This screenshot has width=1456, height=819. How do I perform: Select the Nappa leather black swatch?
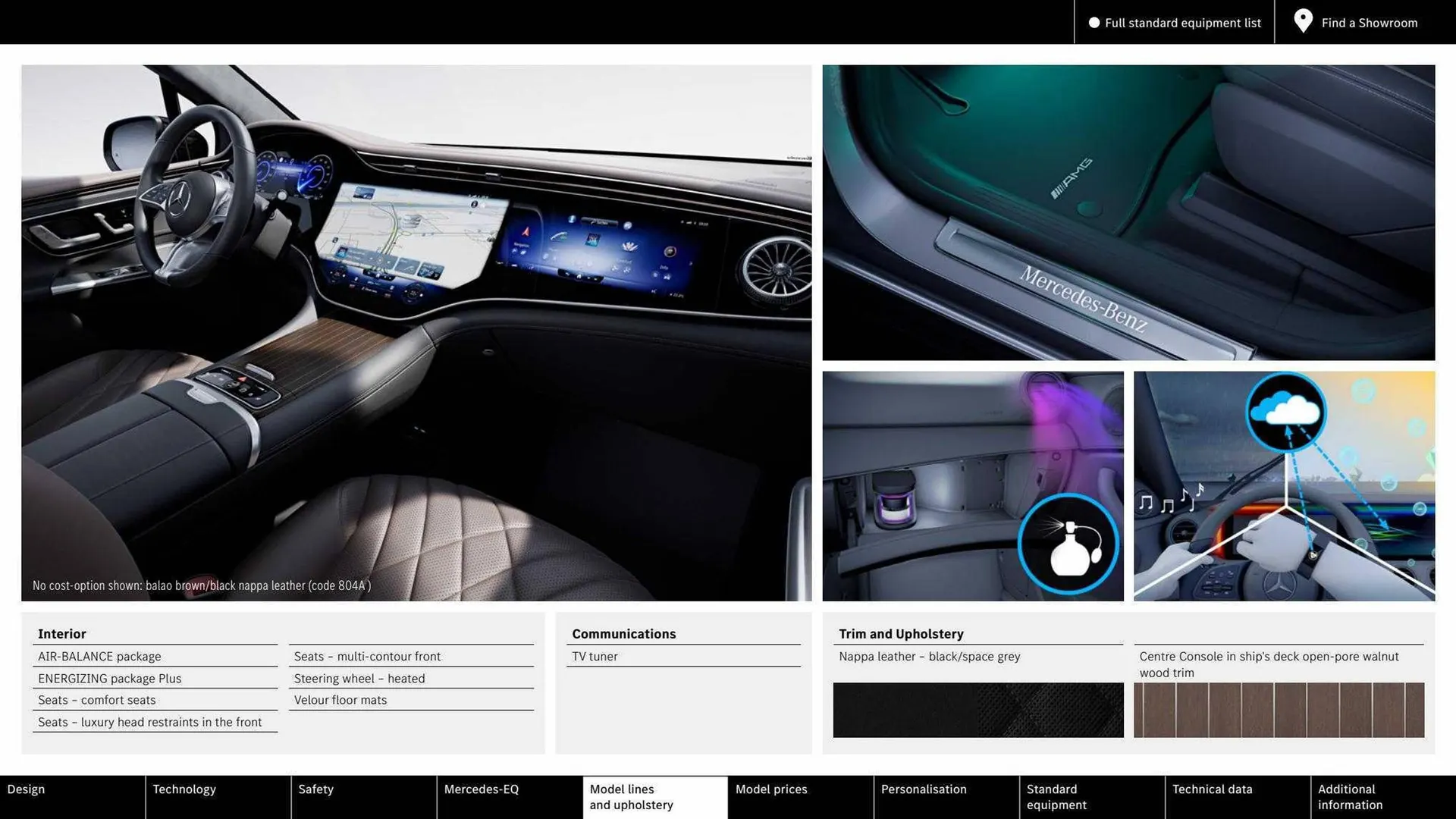(978, 710)
